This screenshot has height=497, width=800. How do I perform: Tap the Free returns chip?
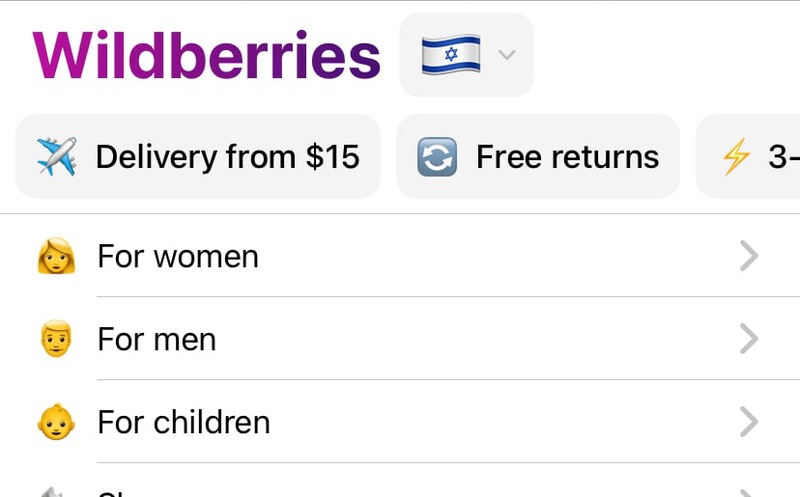coord(538,157)
